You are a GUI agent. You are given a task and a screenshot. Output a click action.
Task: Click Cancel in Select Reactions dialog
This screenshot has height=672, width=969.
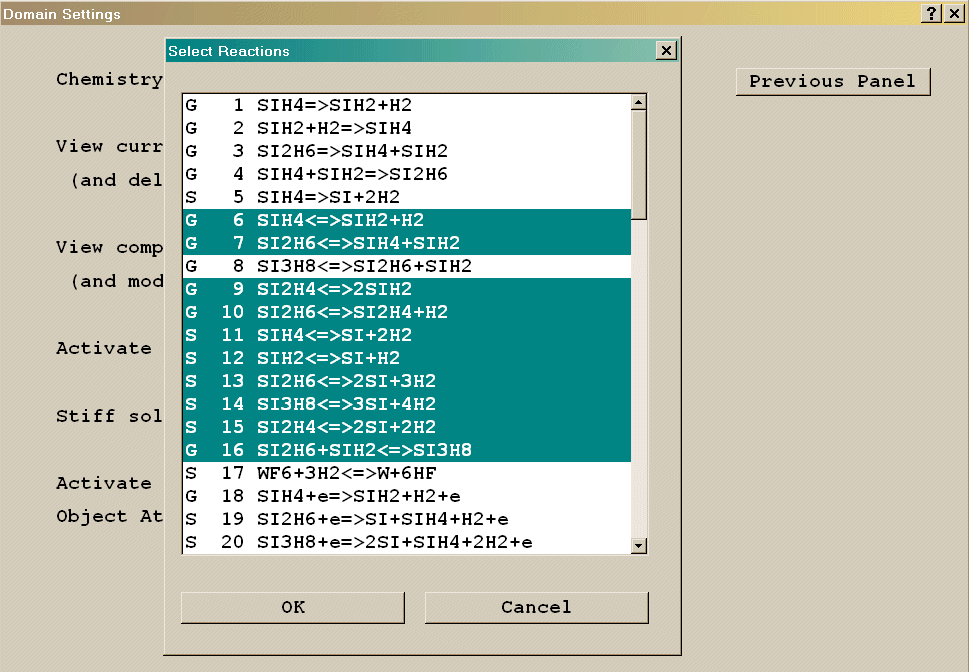coord(536,607)
